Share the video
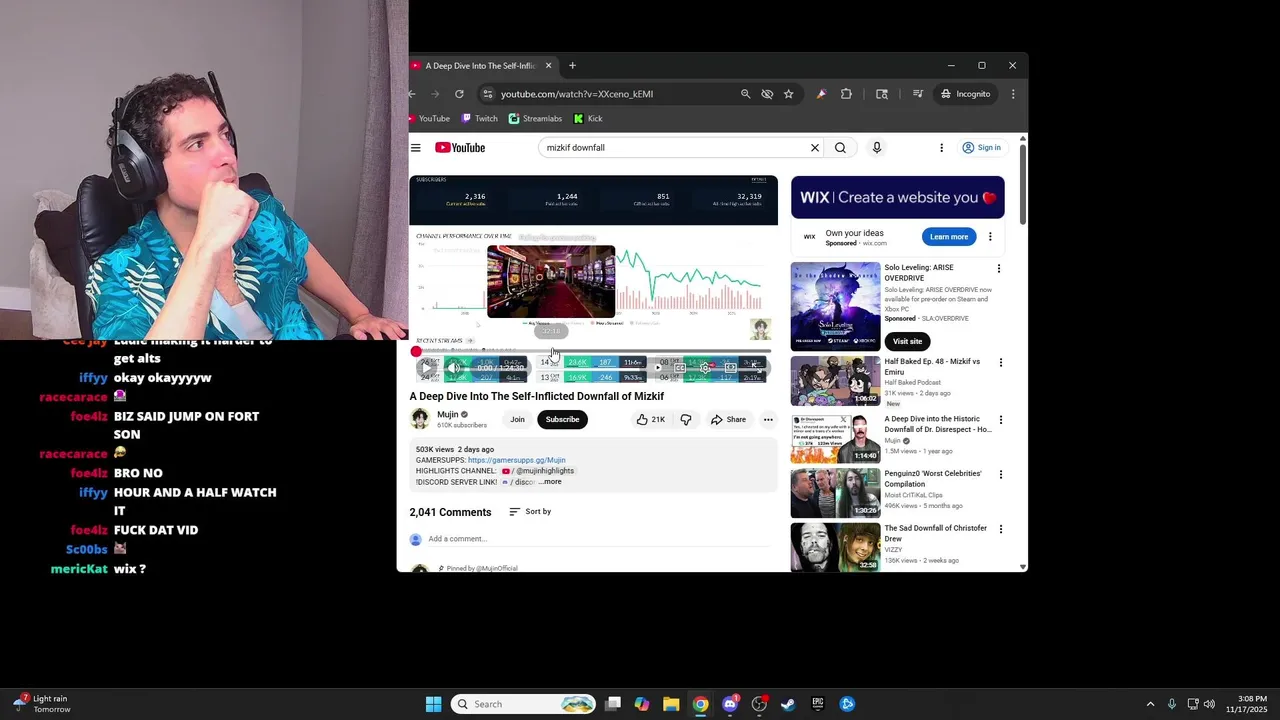This screenshot has width=1280, height=720. (x=728, y=419)
